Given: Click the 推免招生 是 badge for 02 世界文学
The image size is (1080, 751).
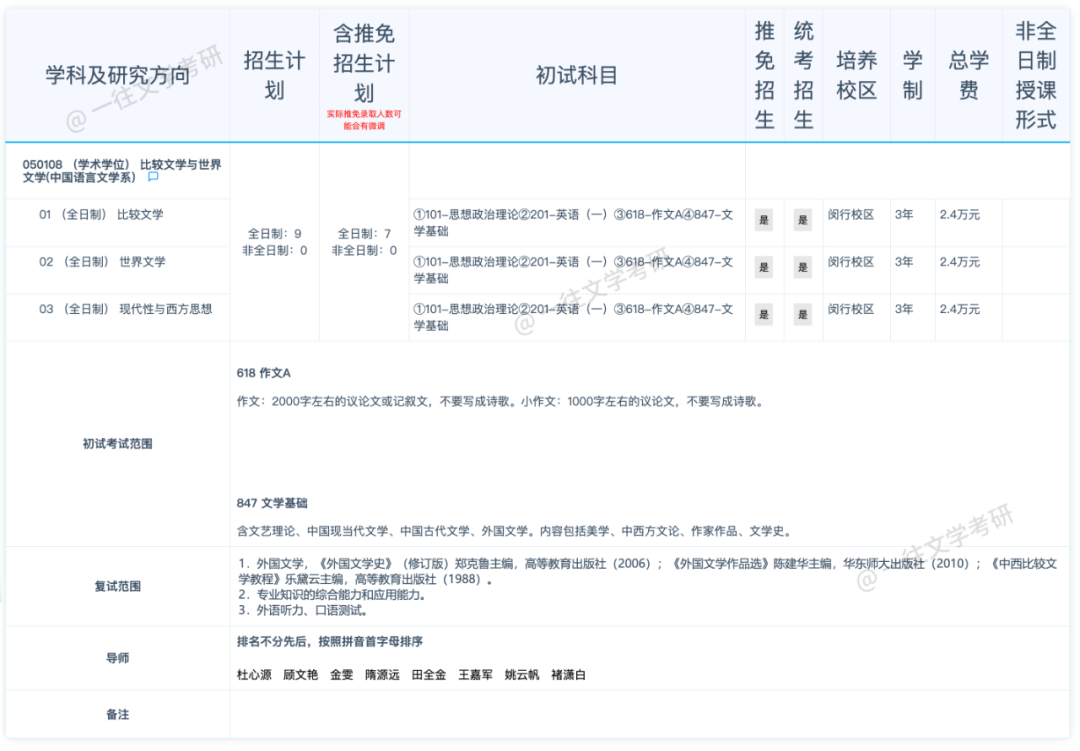Looking at the screenshot, I should click(763, 267).
